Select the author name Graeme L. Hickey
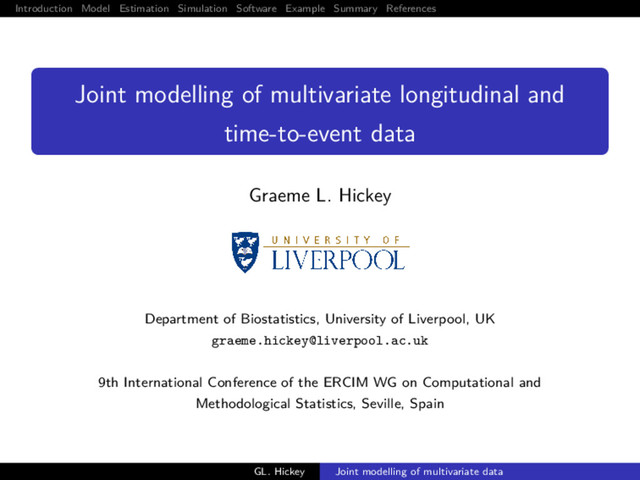Screen dimensions: 640x480 click(x=320, y=196)
